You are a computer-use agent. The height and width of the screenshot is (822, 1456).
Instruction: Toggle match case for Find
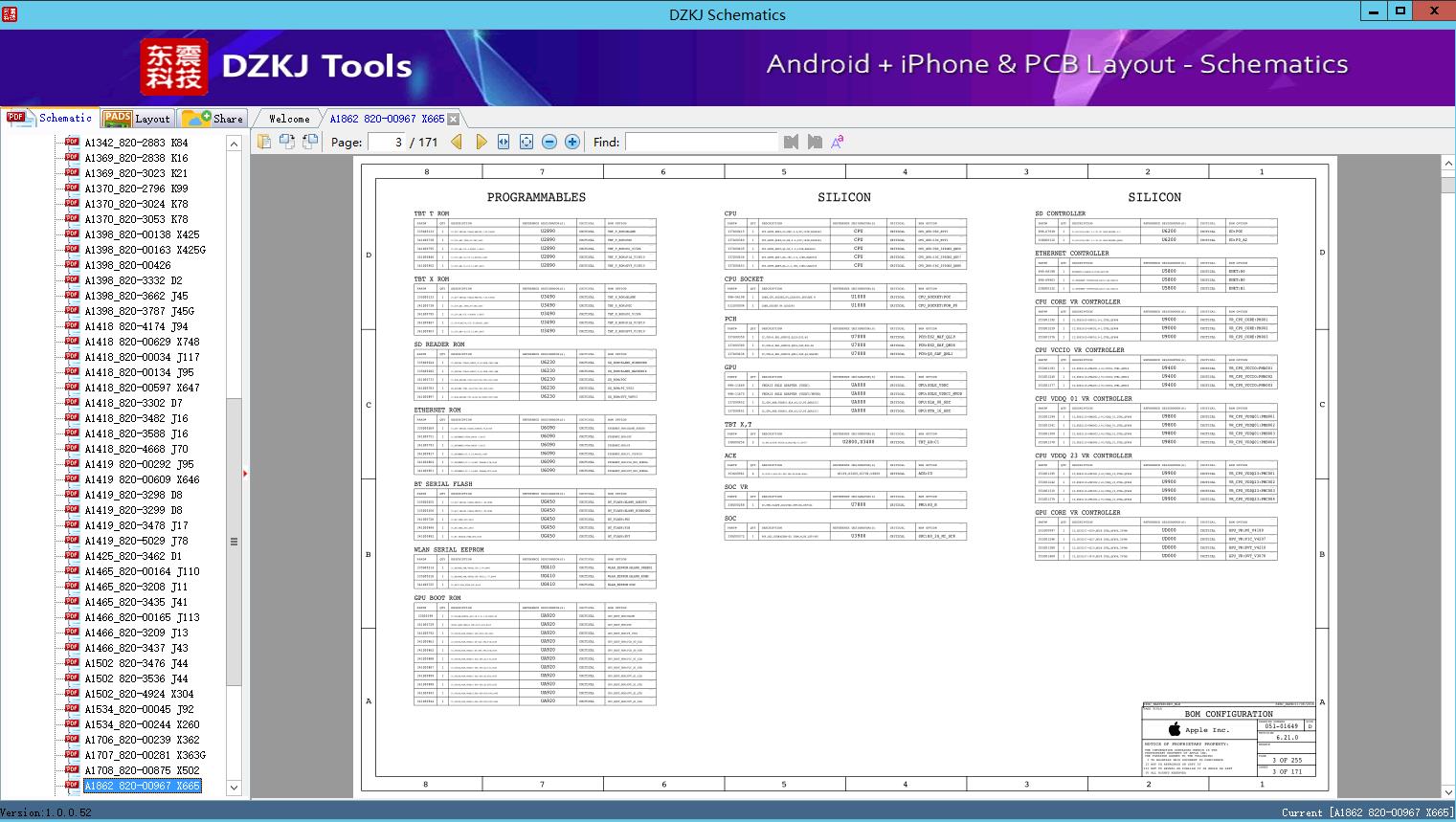[838, 142]
